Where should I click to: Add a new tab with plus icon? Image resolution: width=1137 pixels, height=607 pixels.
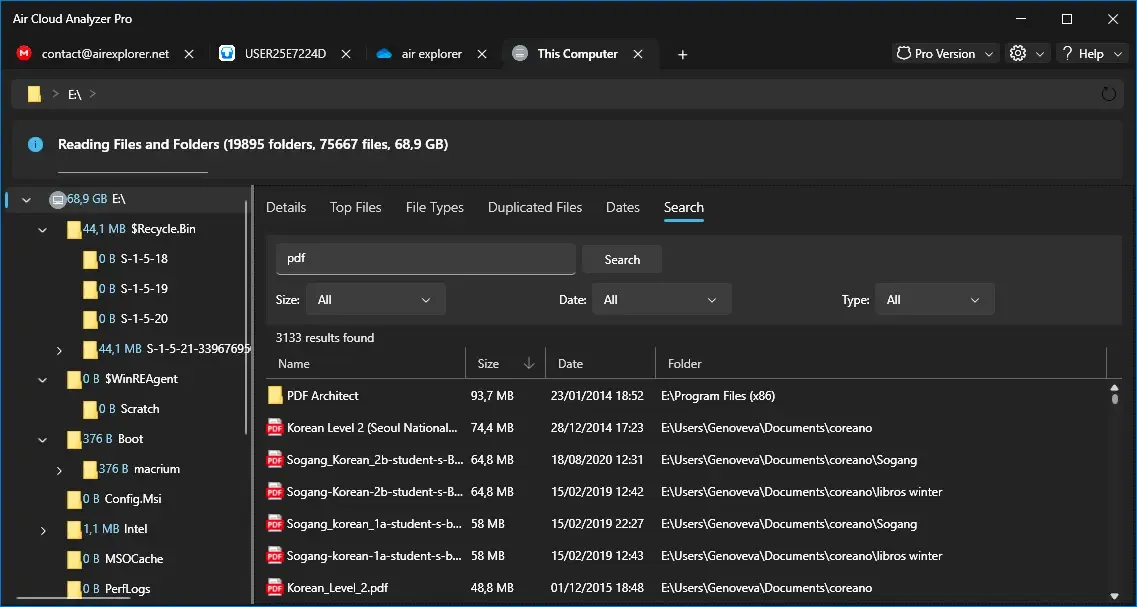(682, 54)
